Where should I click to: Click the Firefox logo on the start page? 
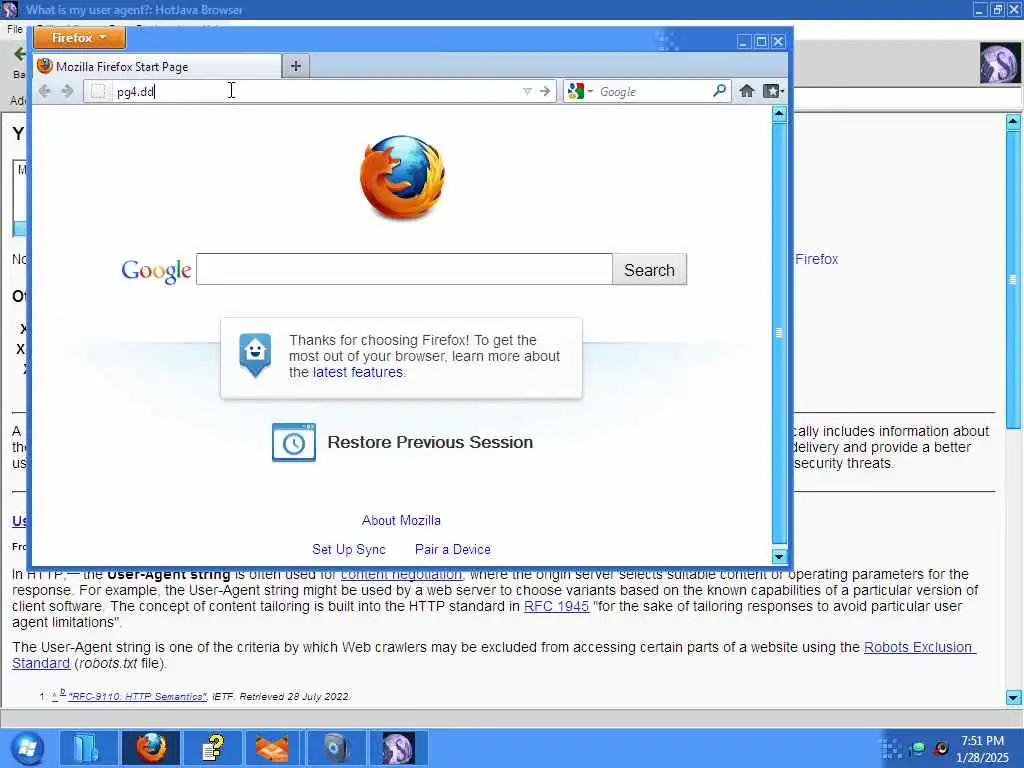tap(402, 177)
